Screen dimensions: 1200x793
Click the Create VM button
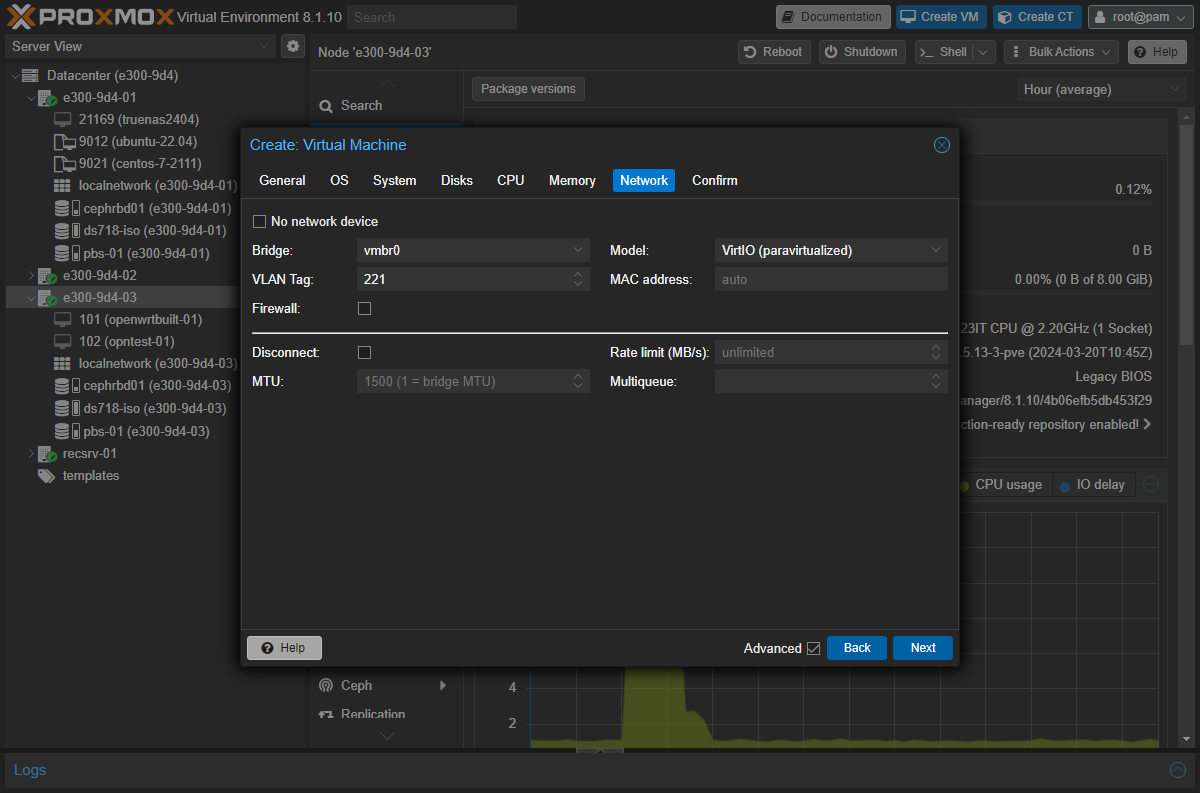(941, 17)
